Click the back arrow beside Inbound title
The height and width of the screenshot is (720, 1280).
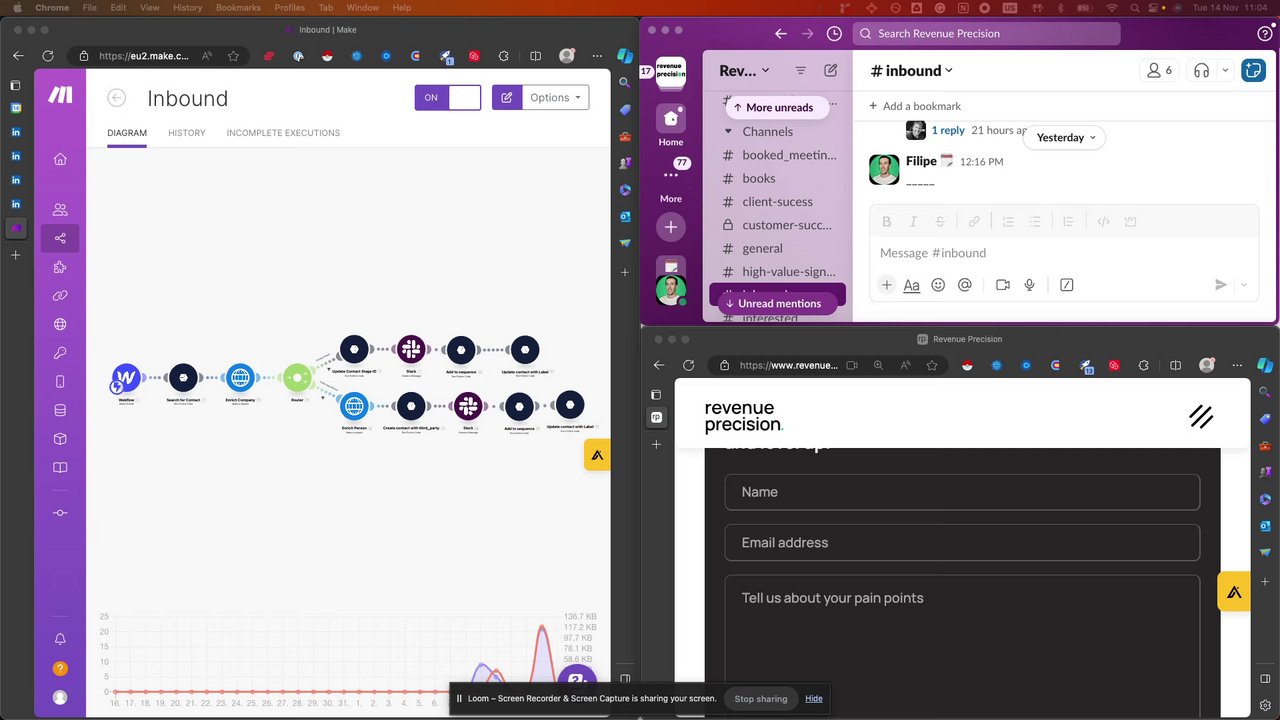[x=117, y=98]
